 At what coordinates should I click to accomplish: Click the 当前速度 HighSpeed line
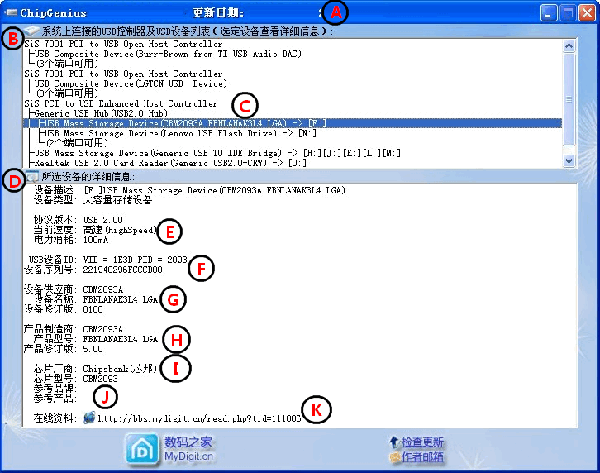tap(95, 230)
